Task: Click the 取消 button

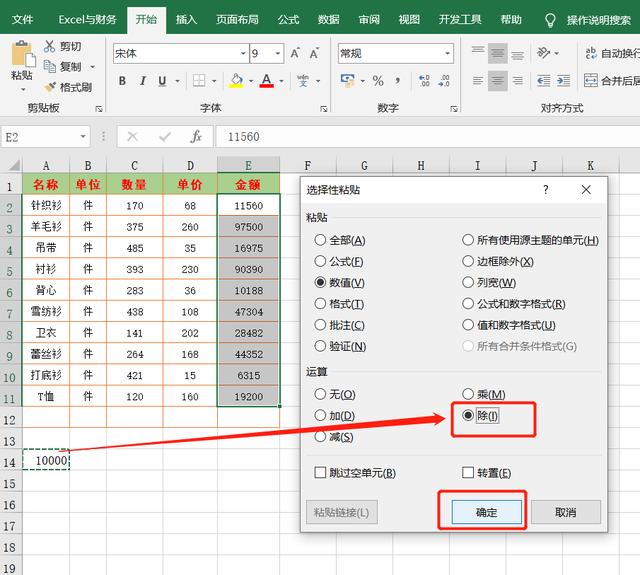Action: (566, 512)
